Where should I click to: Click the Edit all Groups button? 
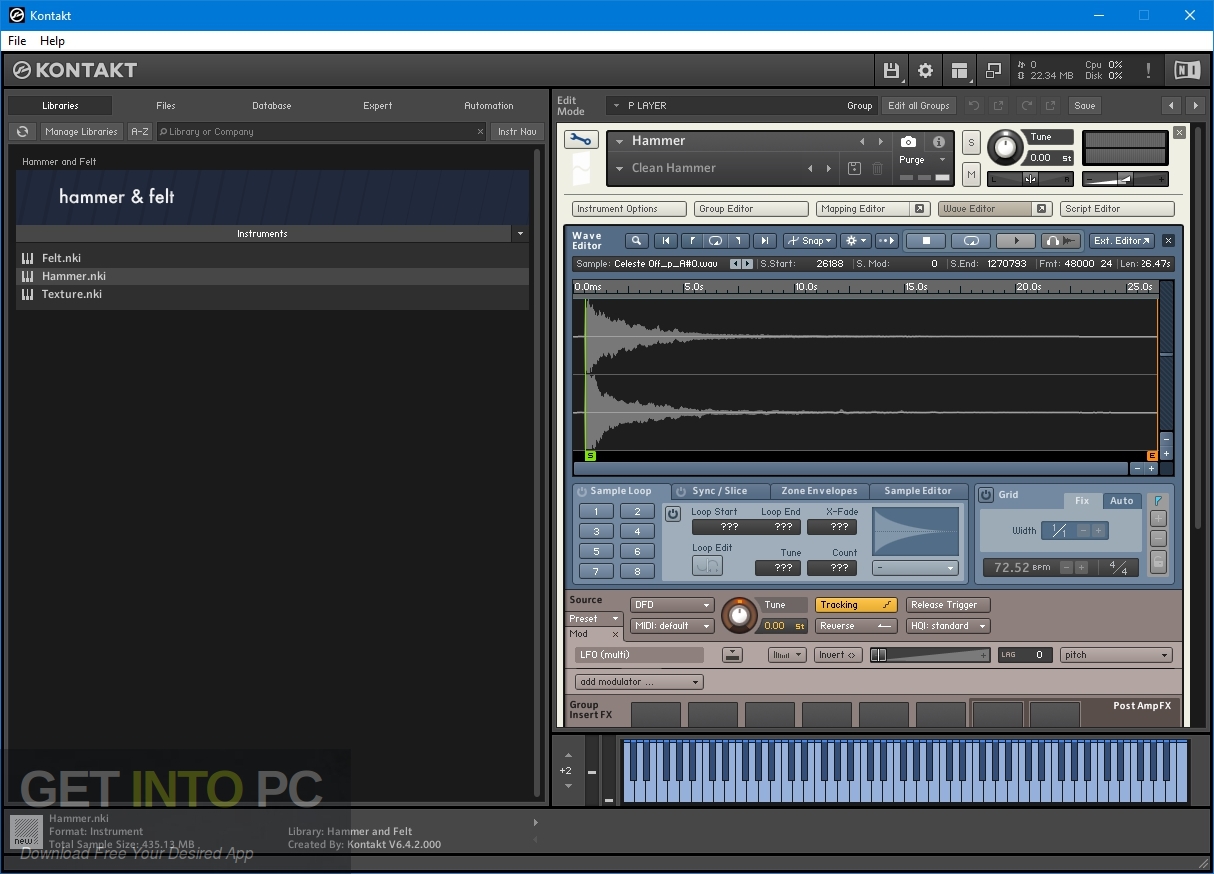(x=919, y=105)
